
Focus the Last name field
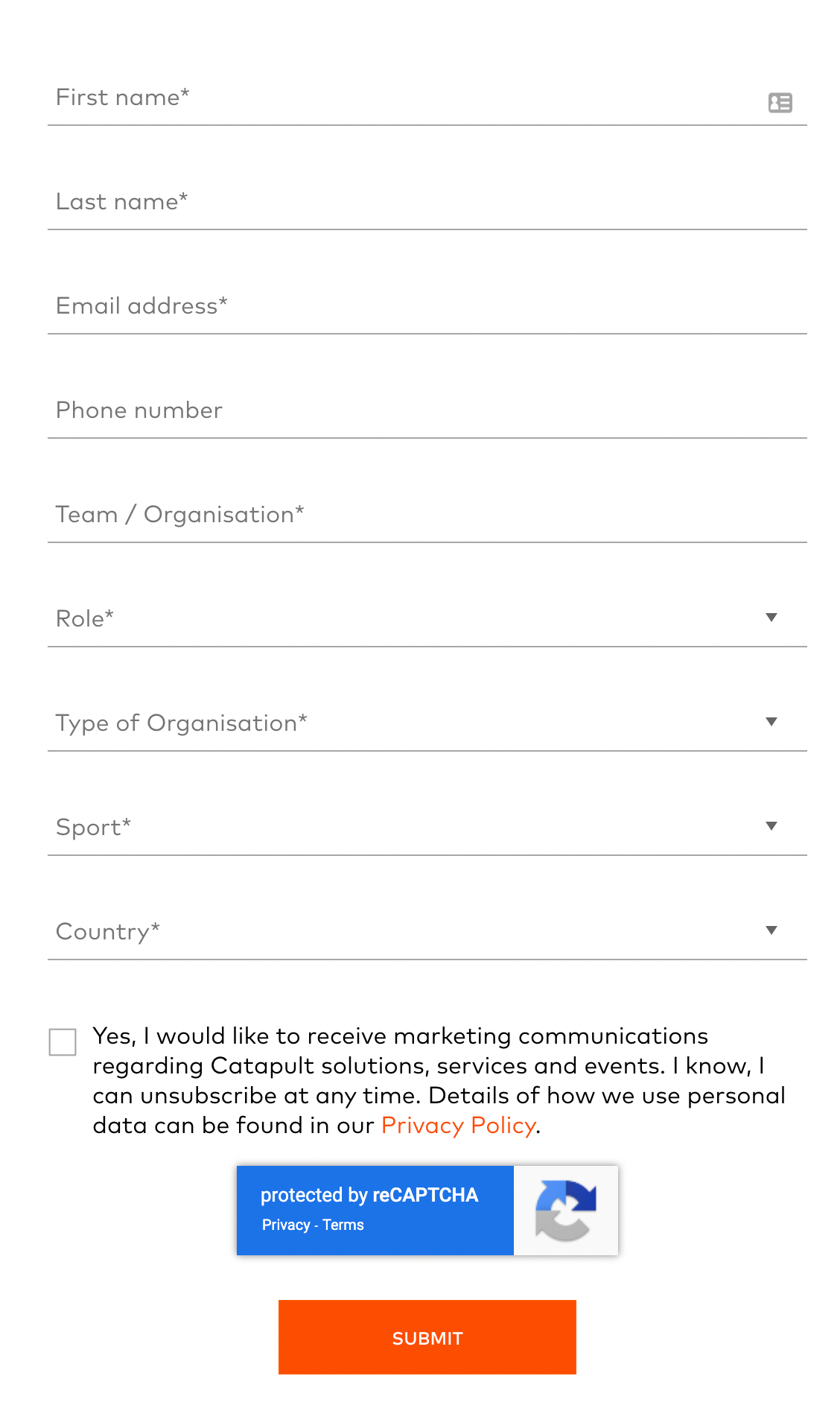coord(427,201)
